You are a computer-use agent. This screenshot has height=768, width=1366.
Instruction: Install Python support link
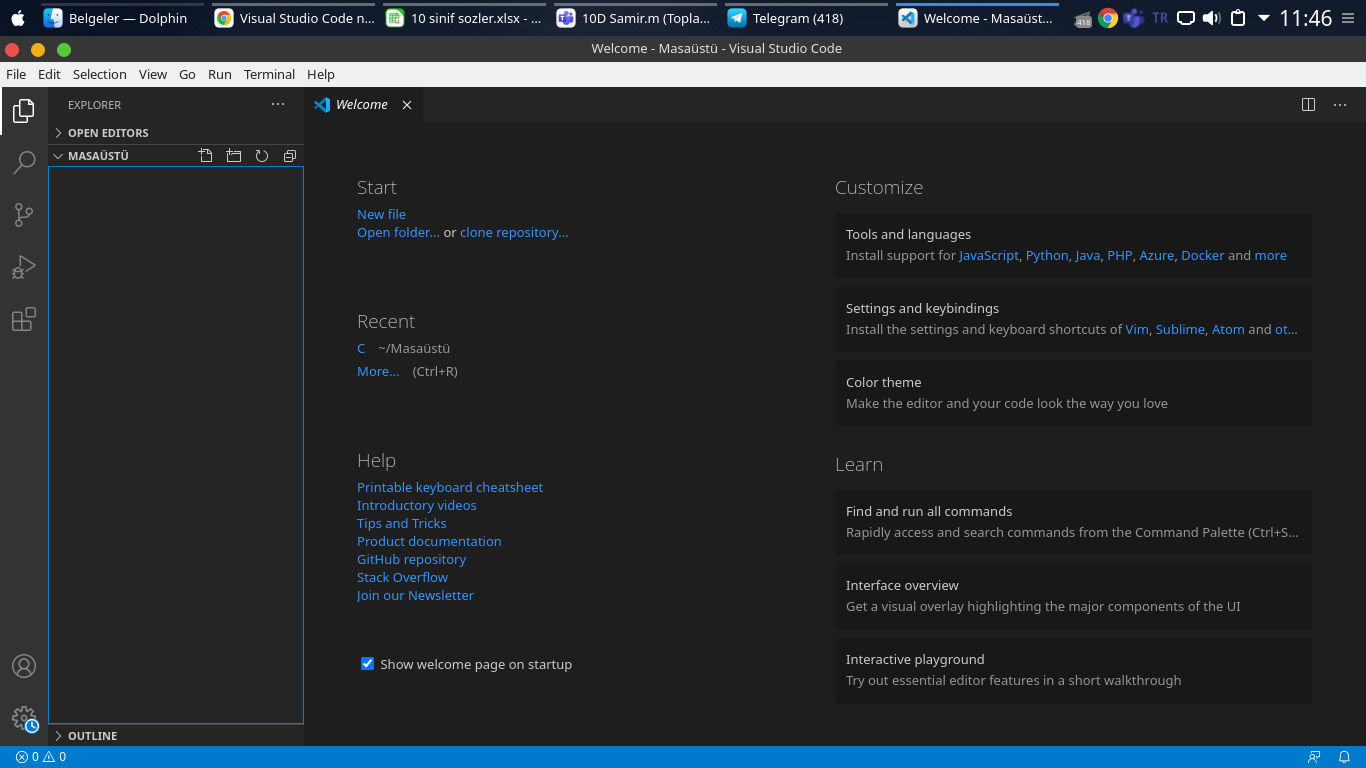pyautogui.click(x=1047, y=255)
